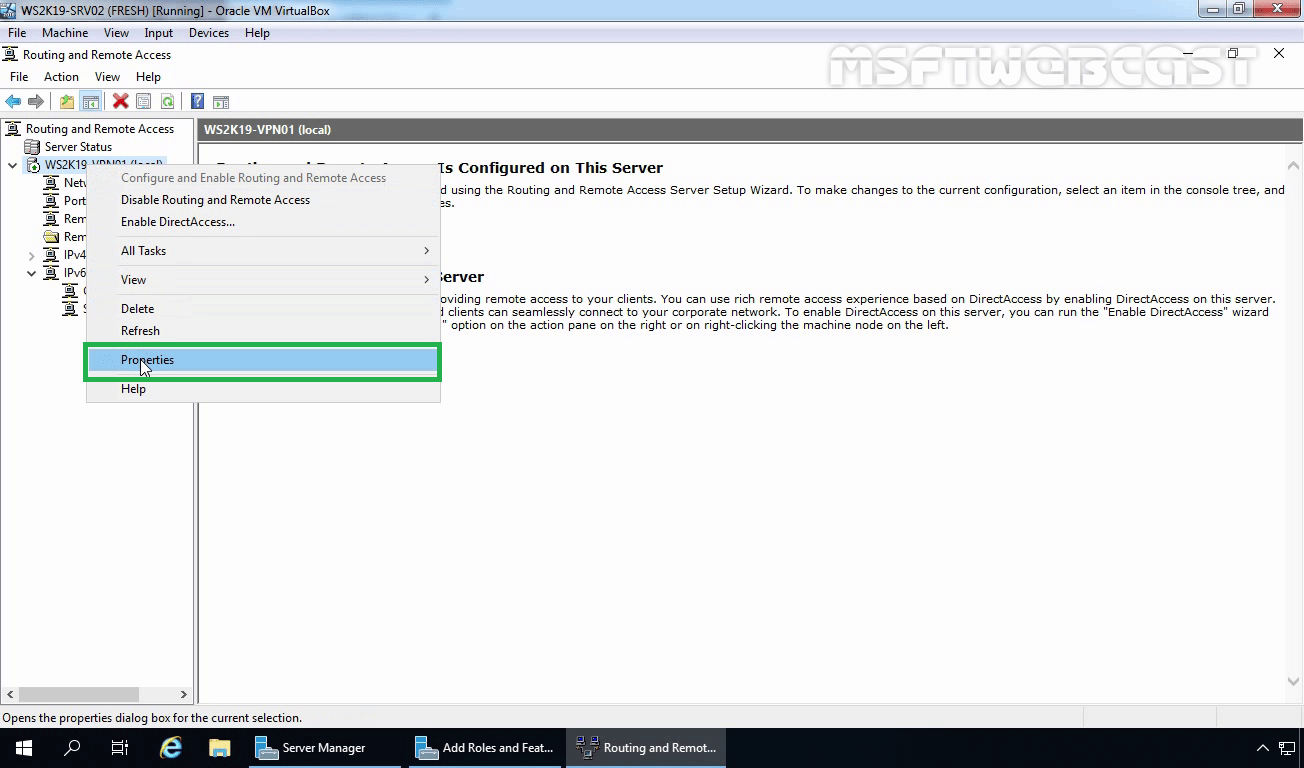Image resolution: width=1304 pixels, height=768 pixels.
Task: Open the File menu of Routing and Remote Access
Action: 19,77
